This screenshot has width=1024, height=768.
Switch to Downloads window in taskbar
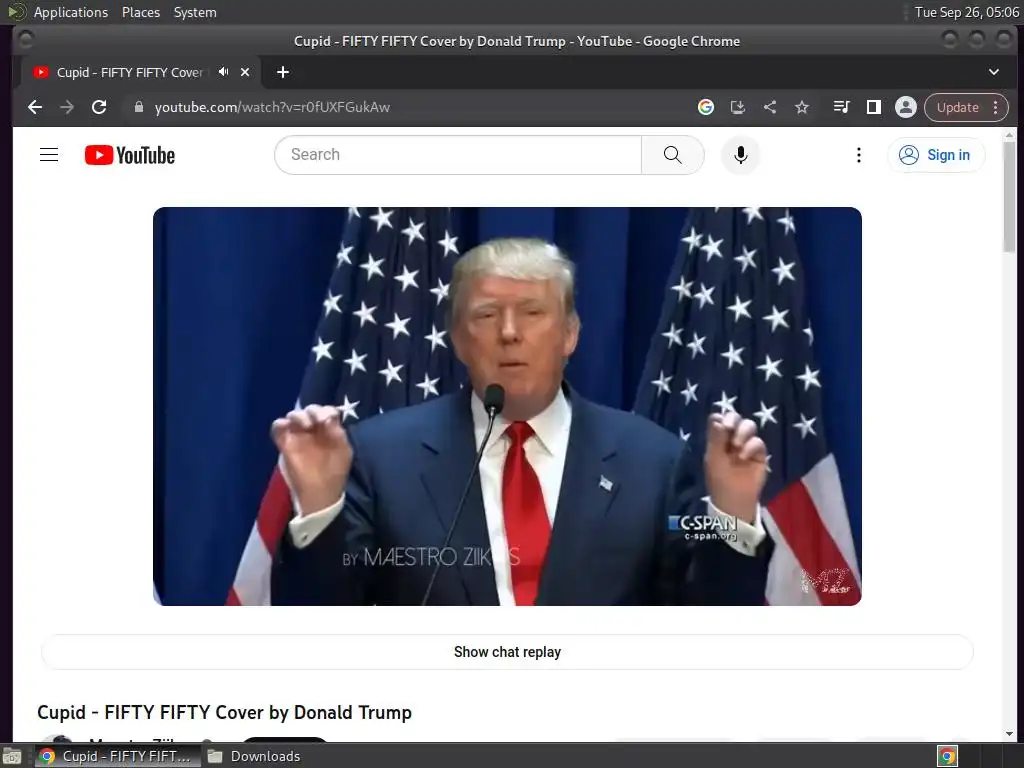(254, 756)
